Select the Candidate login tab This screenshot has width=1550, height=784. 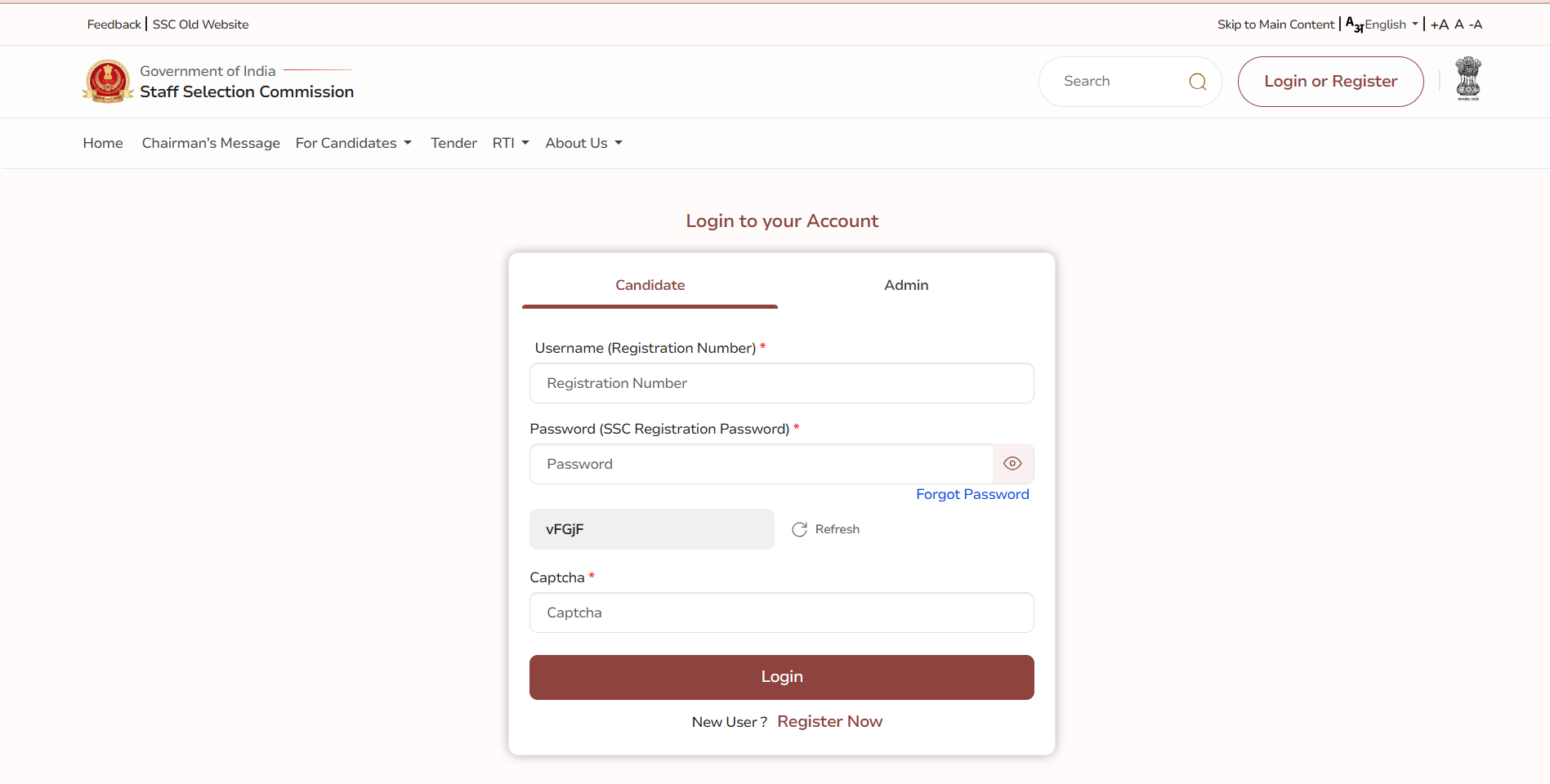click(650, 285)
